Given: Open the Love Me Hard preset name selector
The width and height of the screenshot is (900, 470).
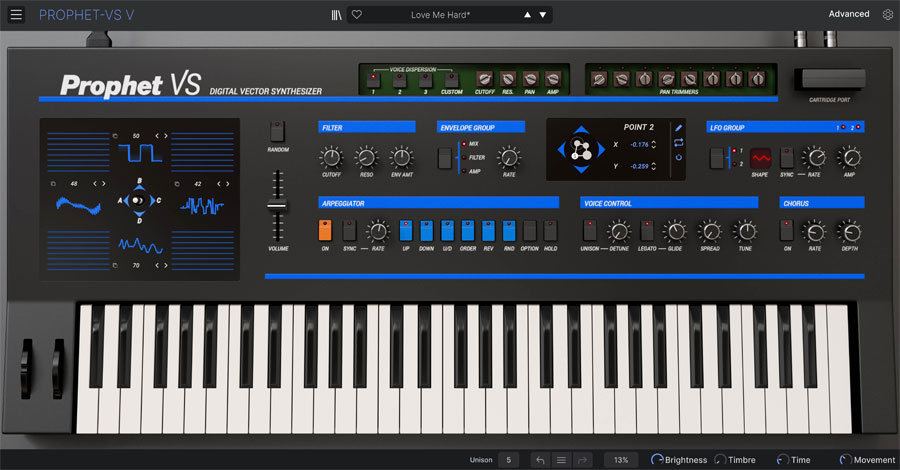Looking at the screenshot, I should [x=440, y=15].
